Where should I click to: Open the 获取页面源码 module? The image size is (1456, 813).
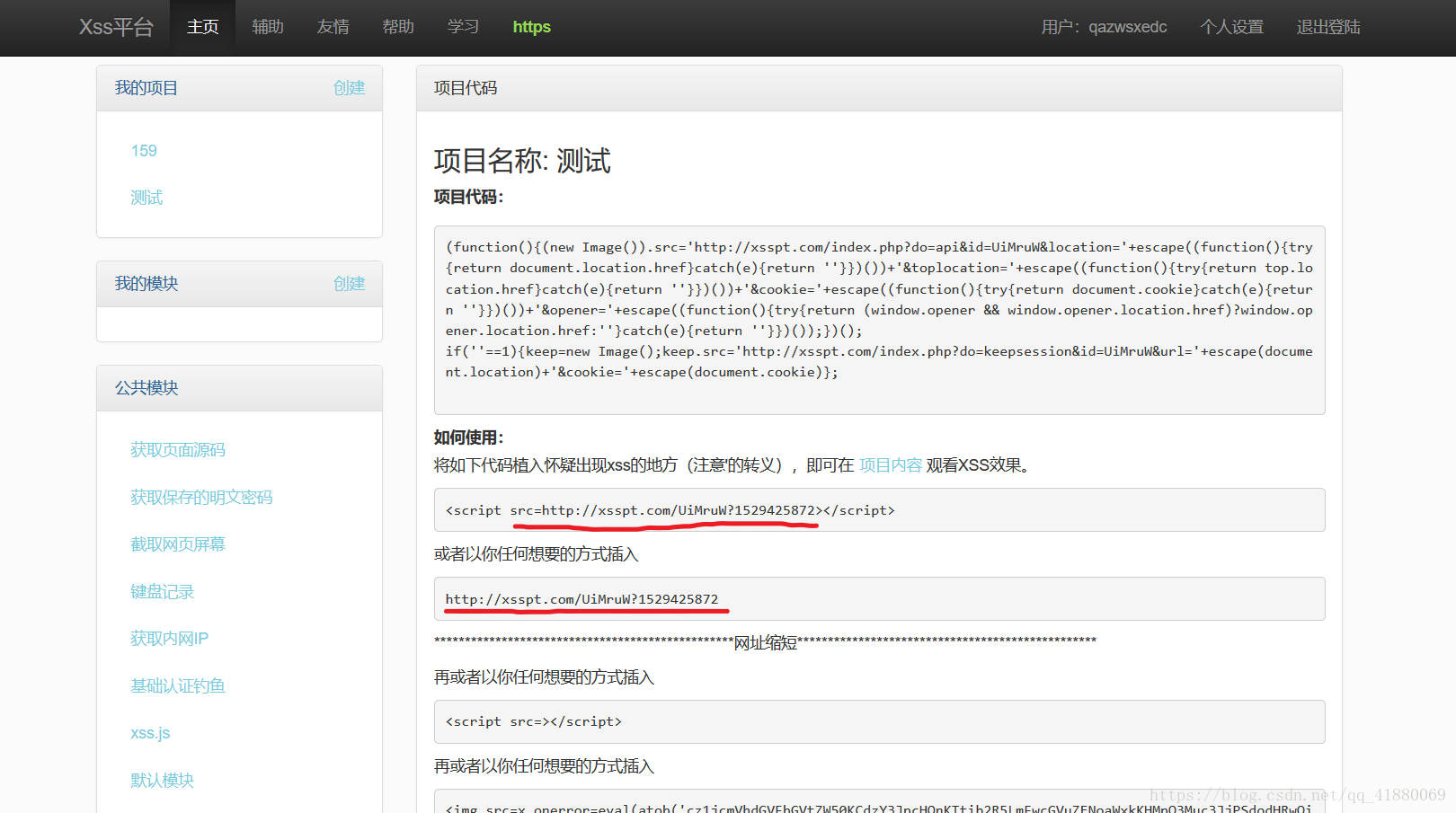tap(178, 450)
